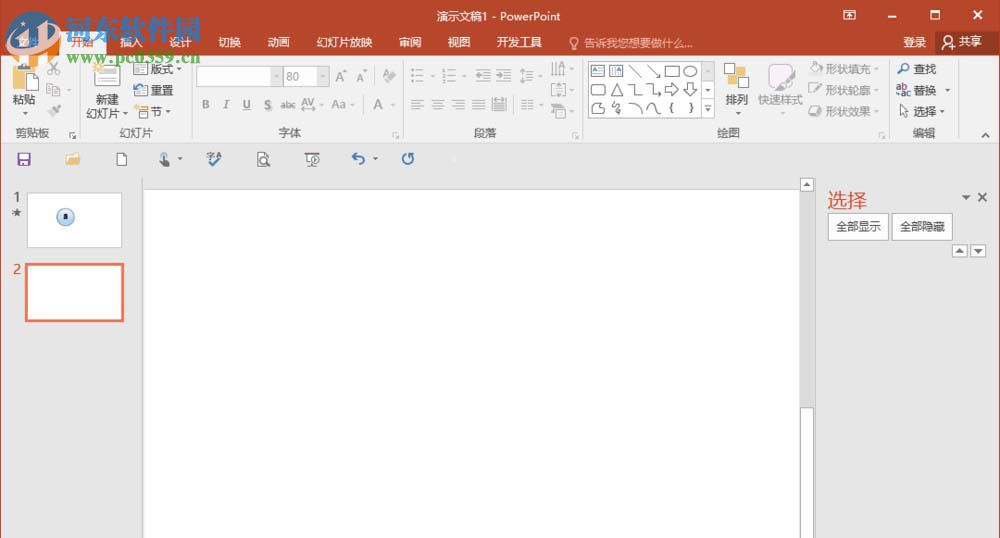Switch to 插入 ribbon tab
The height and width of the screenshot is (538, 1000).
point(131,42)
